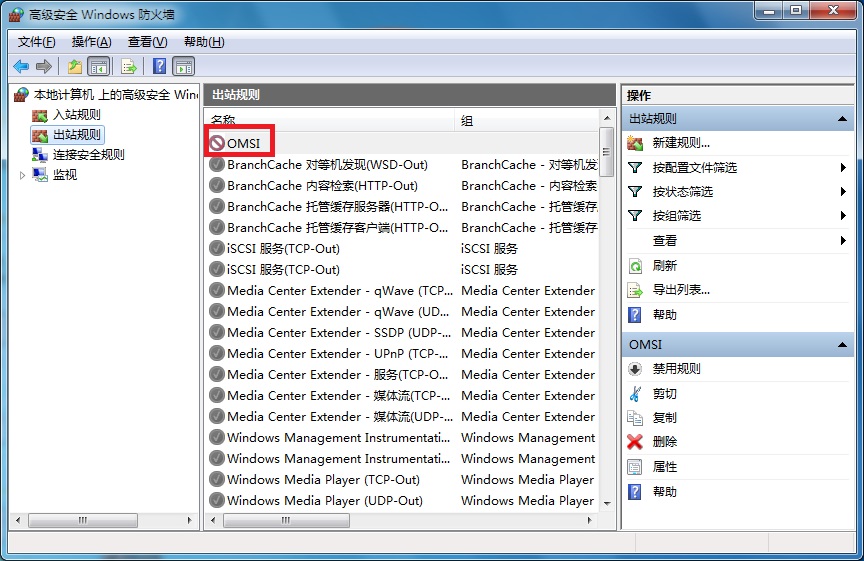Open 属性 for the OMSI rule
This screenshot has height=561, width=864.
665,467
